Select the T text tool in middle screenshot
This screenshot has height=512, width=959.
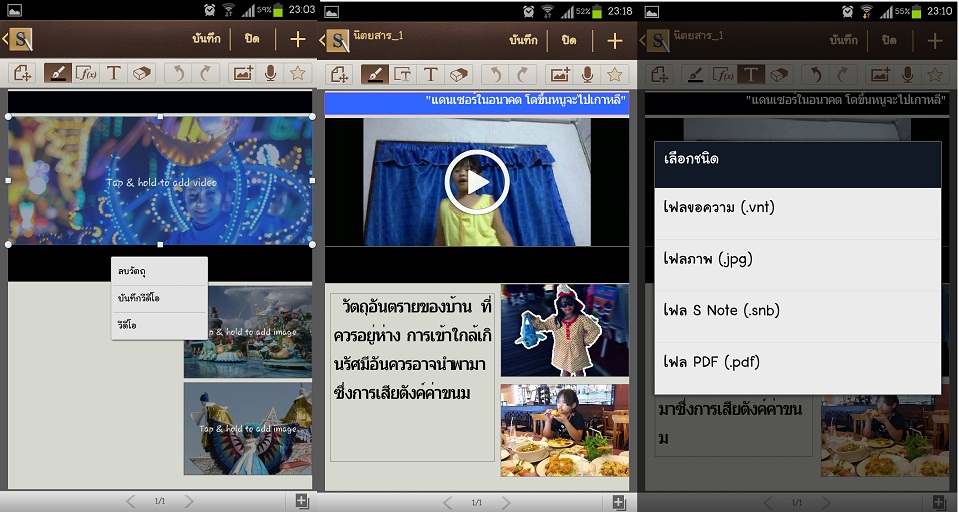pyautogui.click(x=431, y=75)
